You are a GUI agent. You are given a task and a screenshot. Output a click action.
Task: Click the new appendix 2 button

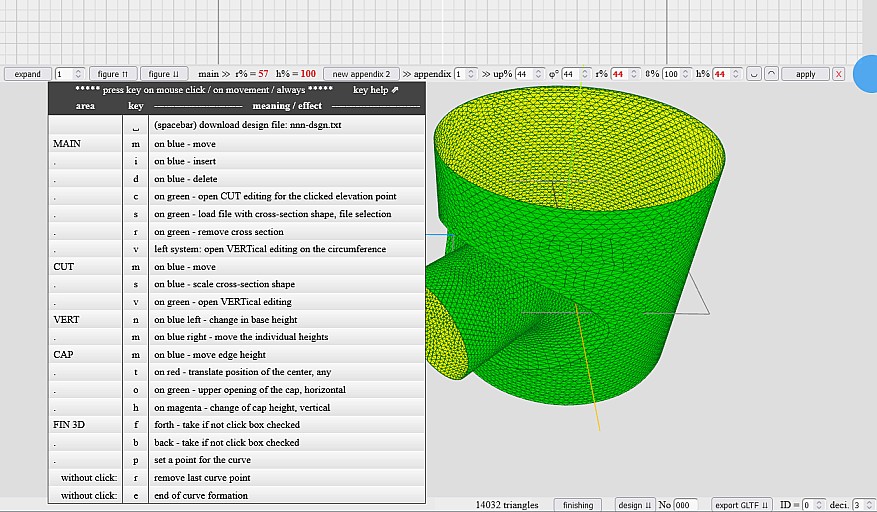click(361, 74)
